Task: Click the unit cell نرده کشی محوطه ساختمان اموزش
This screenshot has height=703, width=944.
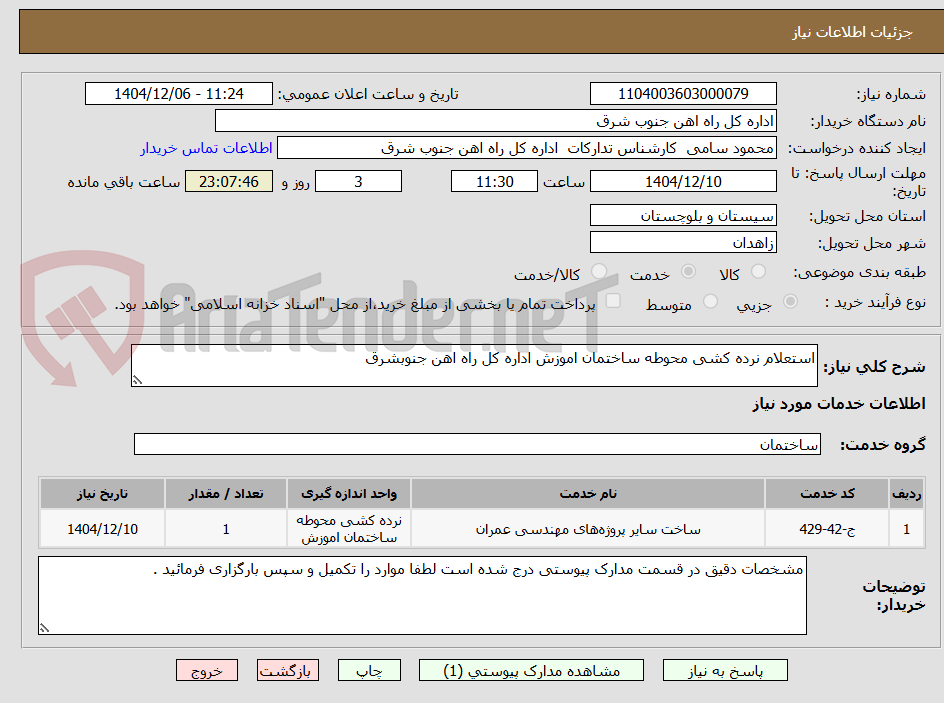Action: point(349,528)
